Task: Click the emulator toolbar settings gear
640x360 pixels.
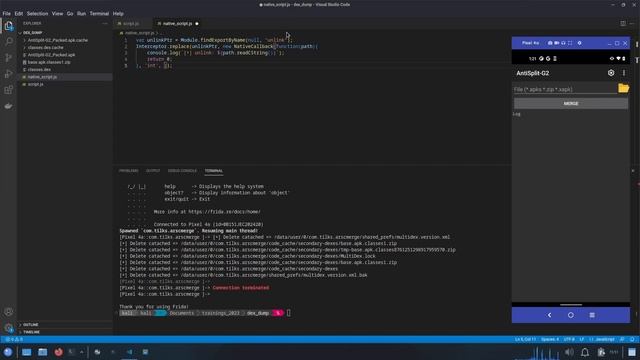Action: (579, 43)
